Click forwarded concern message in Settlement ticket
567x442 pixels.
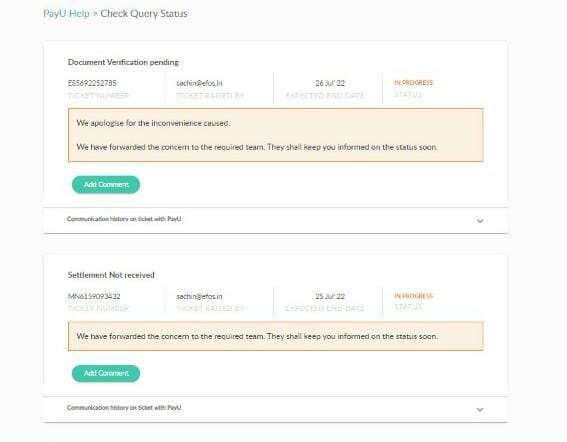[x=257, y=336]
